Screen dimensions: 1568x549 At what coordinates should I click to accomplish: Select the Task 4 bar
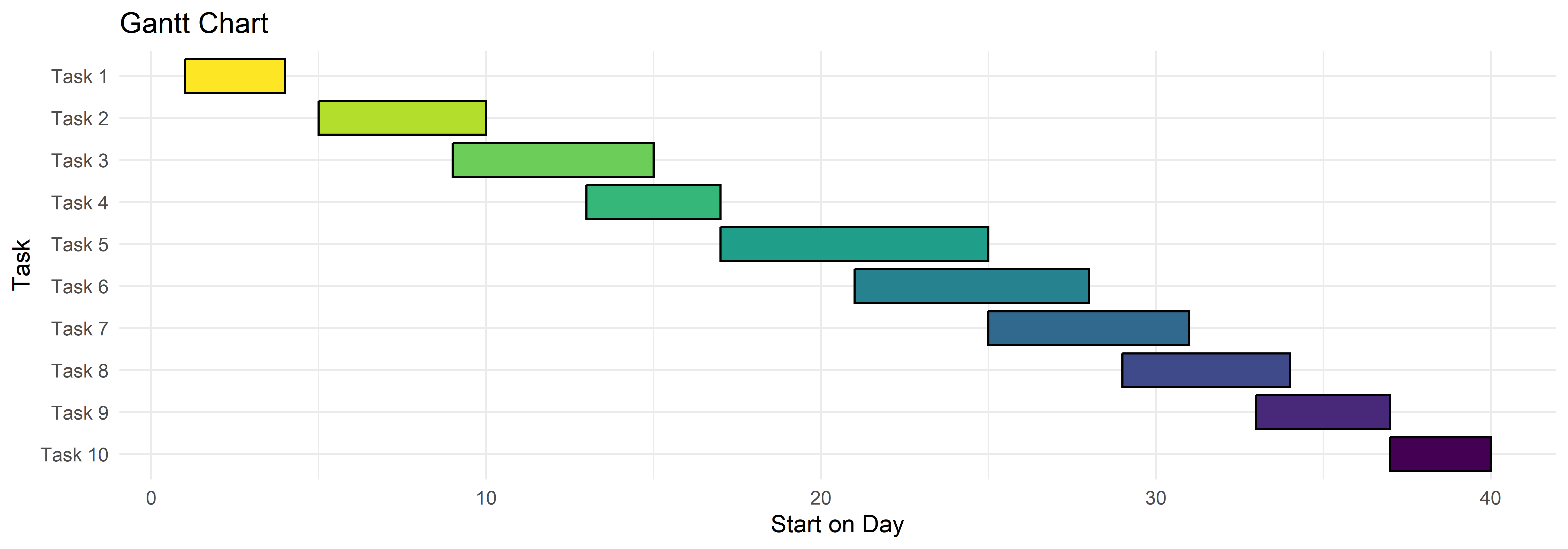pyautogui.click(x=653, y=202)
